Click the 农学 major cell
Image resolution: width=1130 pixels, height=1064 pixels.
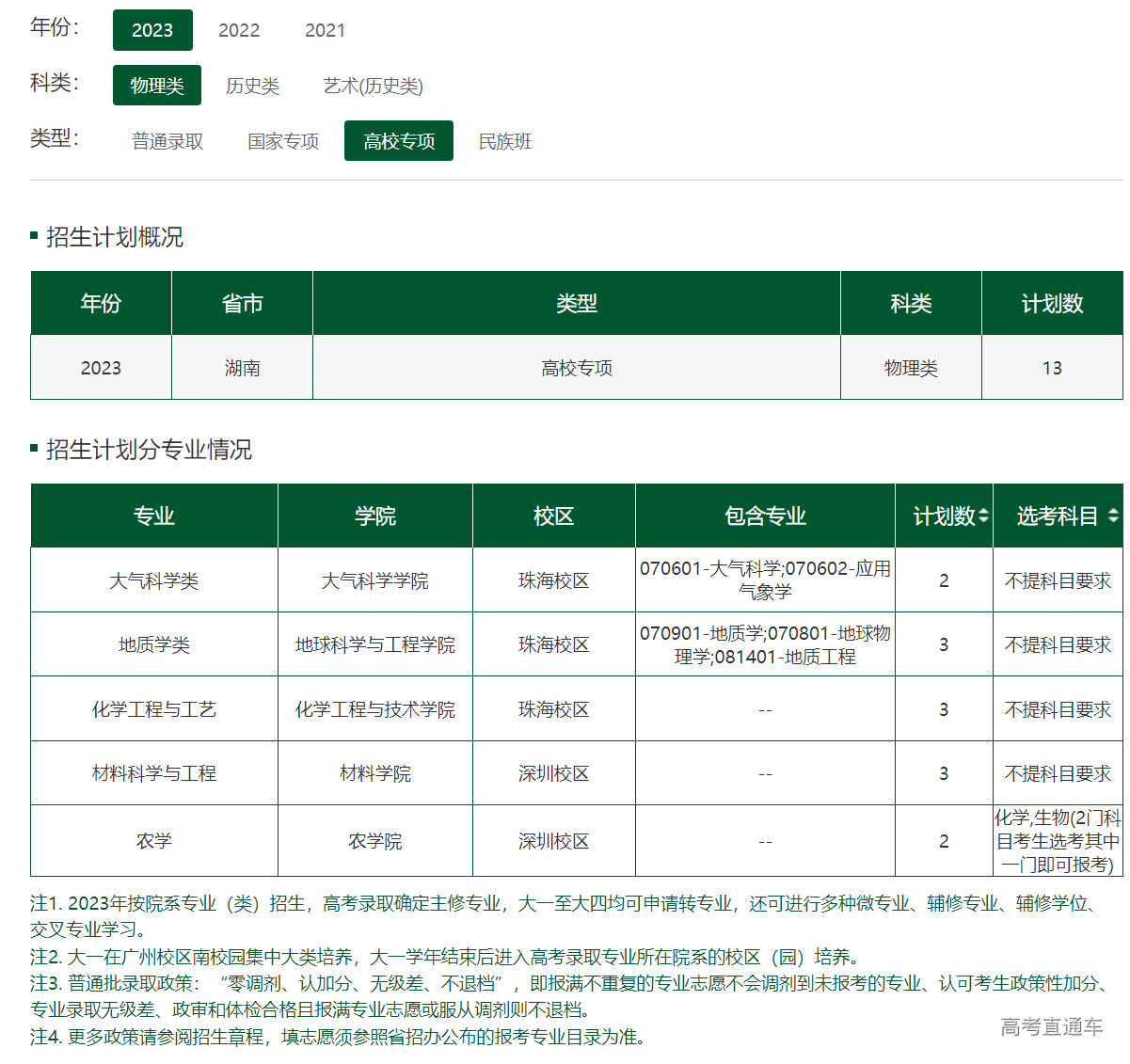pyautogui.click(x=154, y=841)
